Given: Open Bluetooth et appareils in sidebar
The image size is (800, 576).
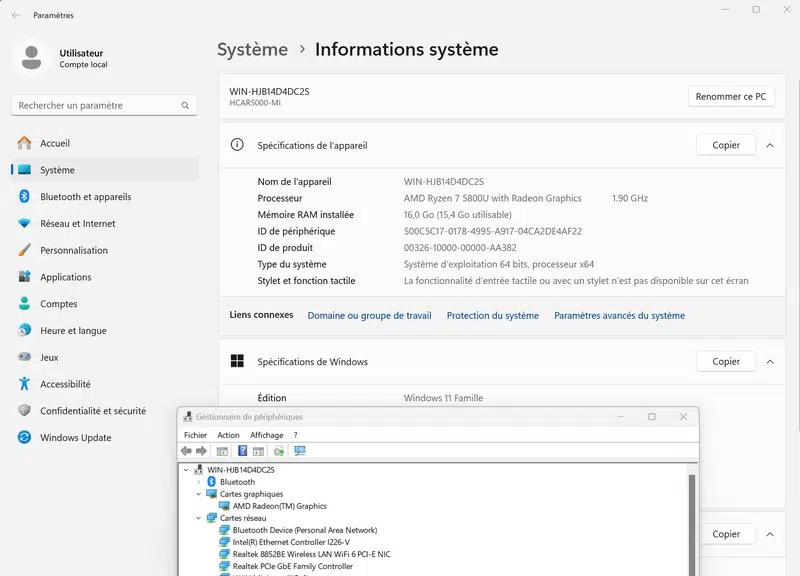Looking at the screenshot, I should pyautogui.click(x=85, y=197).
